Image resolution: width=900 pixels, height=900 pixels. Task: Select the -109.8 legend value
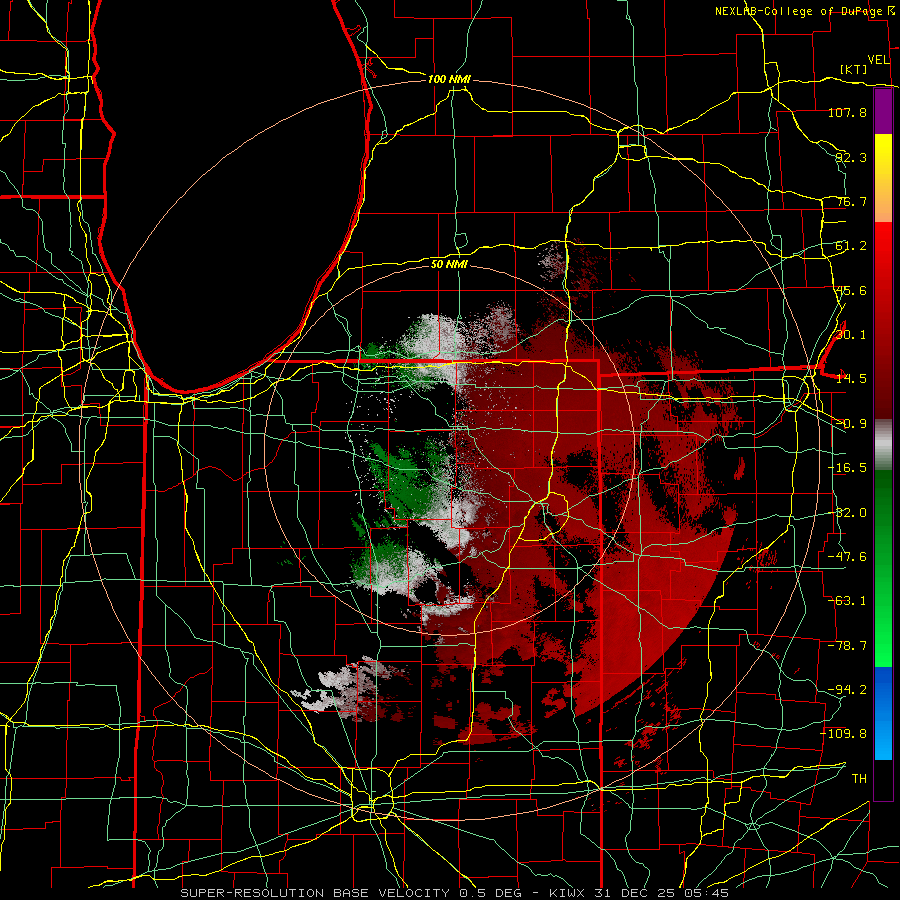coord(844,734)
